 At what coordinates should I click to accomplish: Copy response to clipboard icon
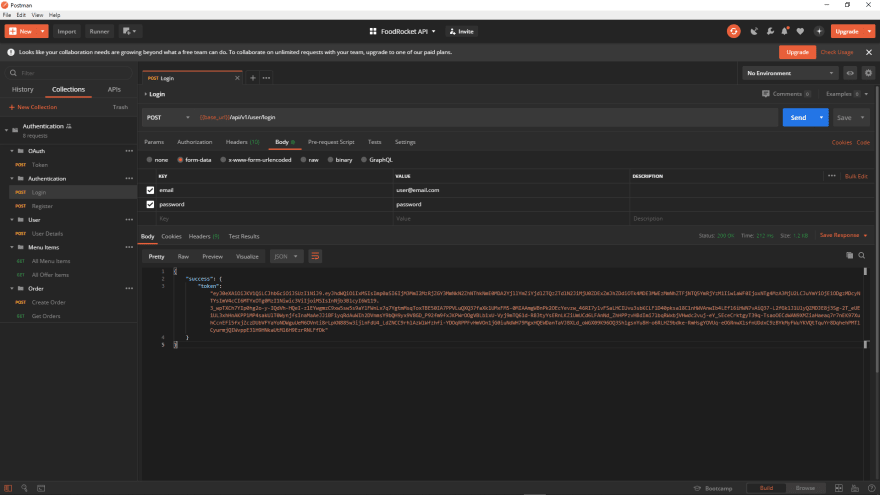point(849,255)
